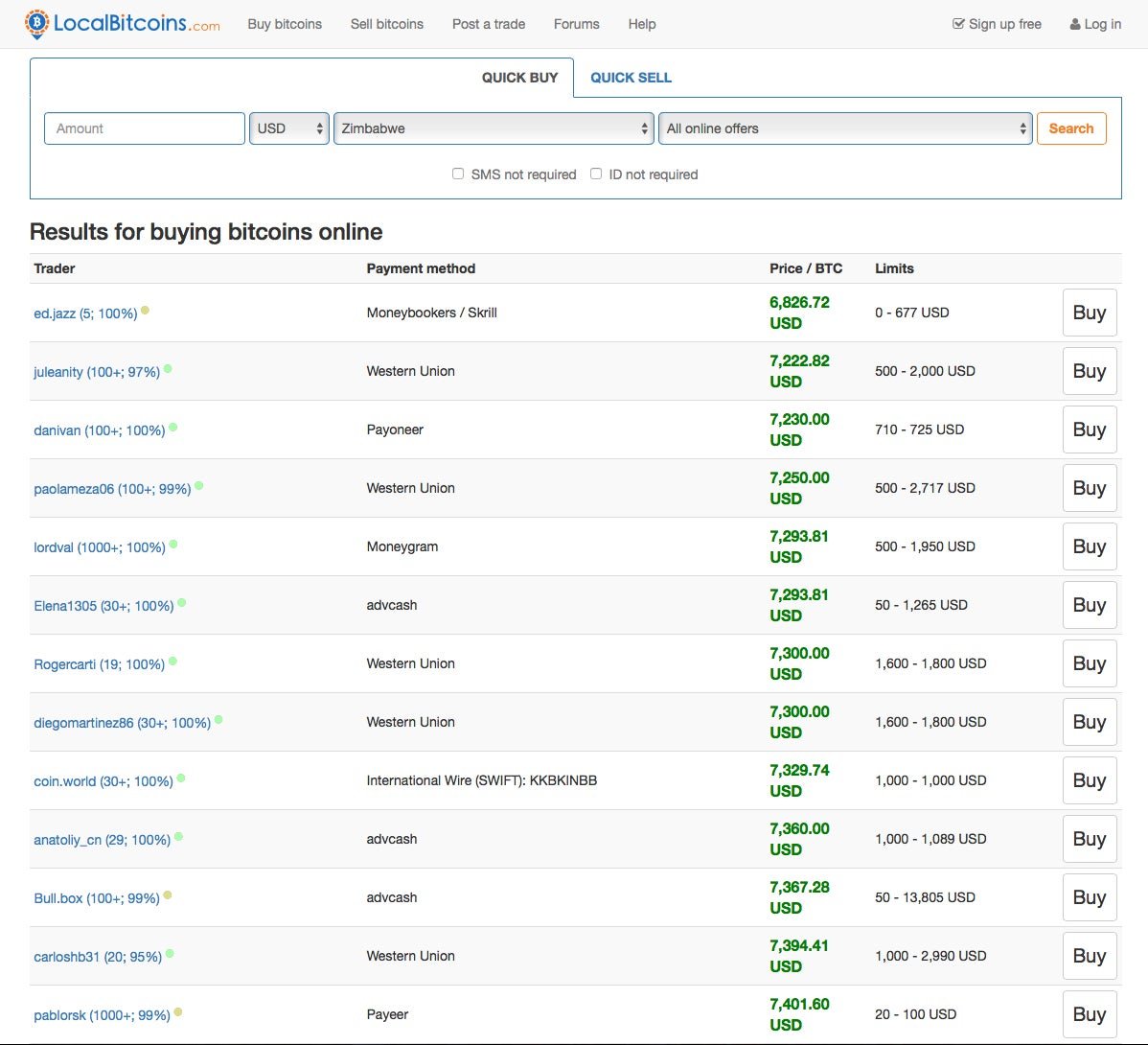Screen dimensions: 1148x1045
Task: Enable ID not required checkbox
Action: click(x=596, y=174)
